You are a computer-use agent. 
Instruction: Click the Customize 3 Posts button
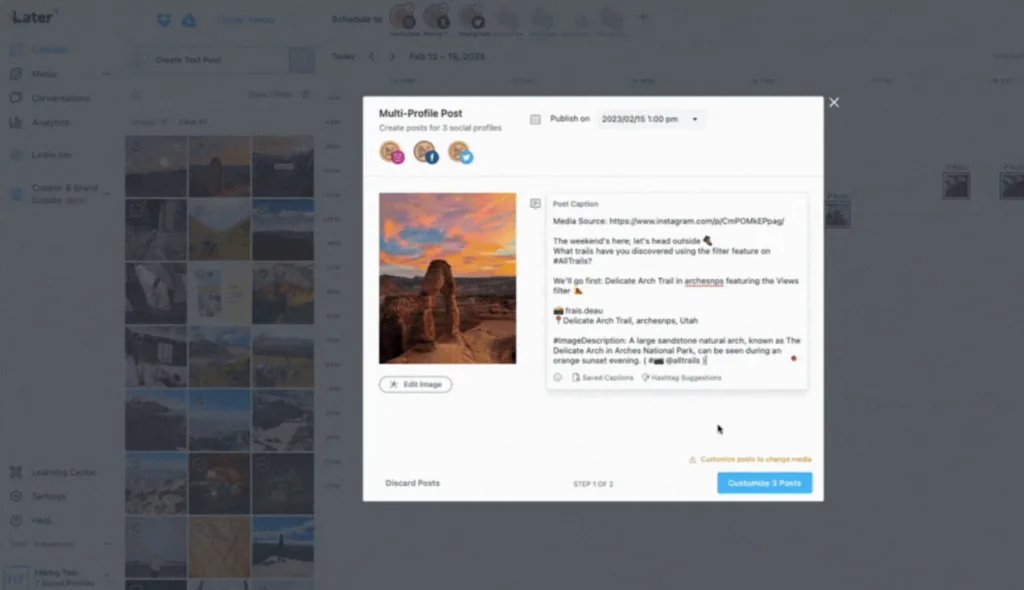tap(765, 483)
